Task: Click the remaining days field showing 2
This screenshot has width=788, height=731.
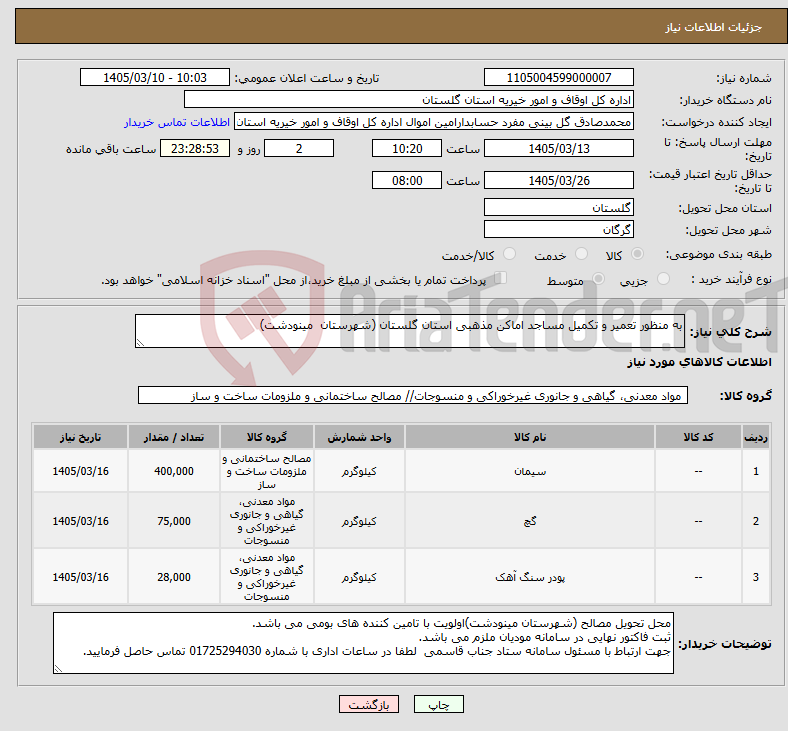Action: [x=299, y=148]
